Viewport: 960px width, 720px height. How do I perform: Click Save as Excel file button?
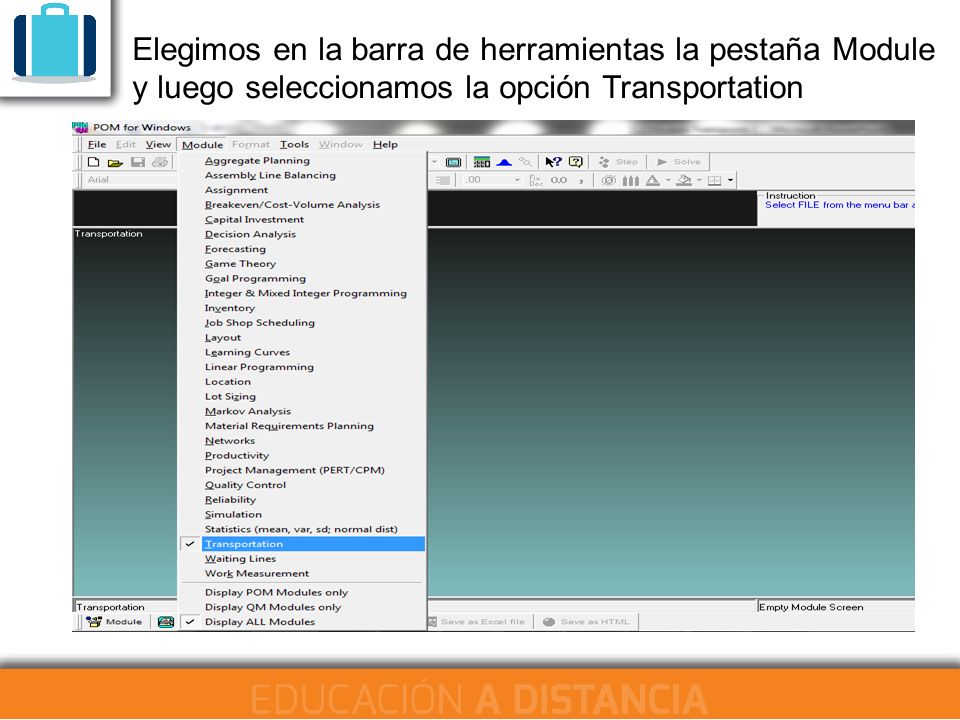coord(477,621)
